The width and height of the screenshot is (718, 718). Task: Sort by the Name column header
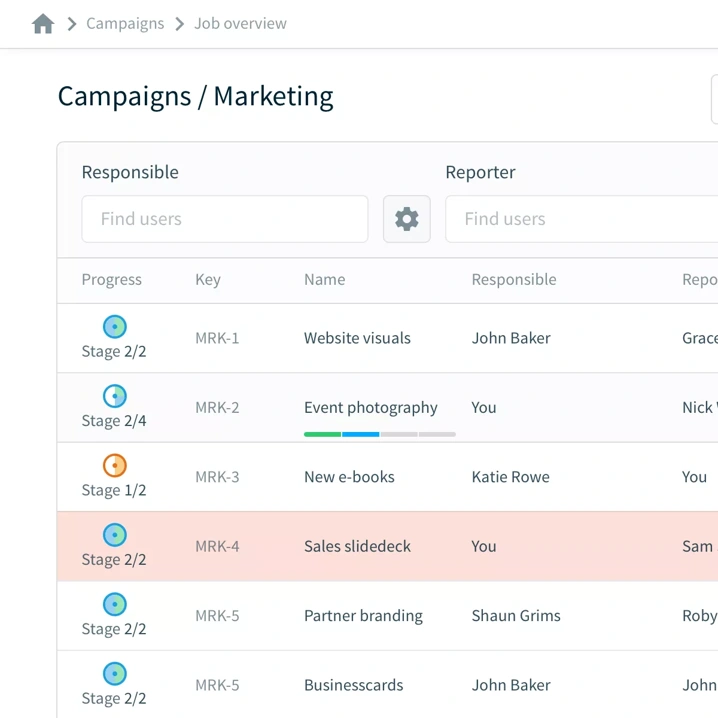(324, 280)
